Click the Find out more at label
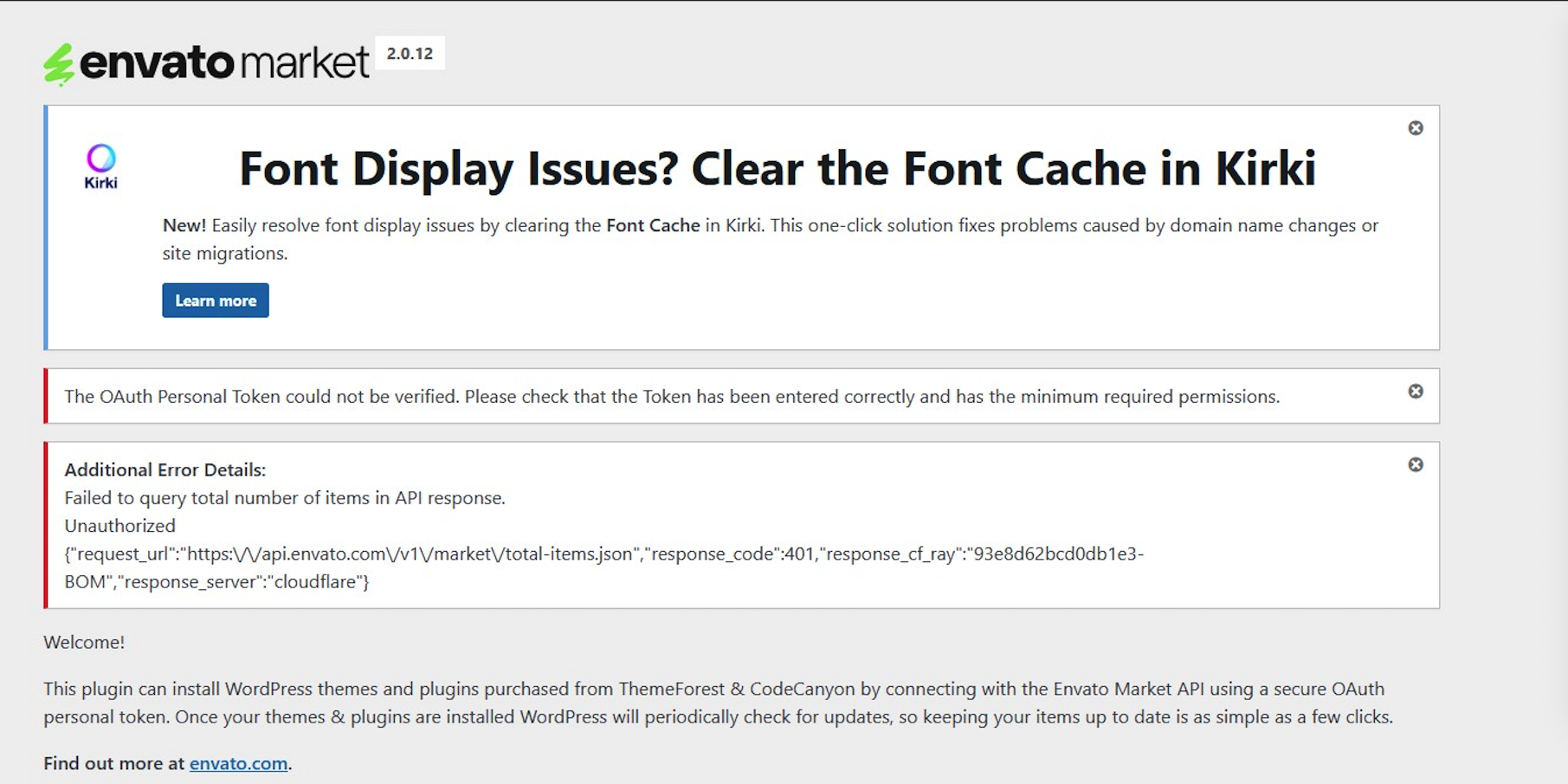The width and height of the screenshot is (1568, 784). [114, 763]
